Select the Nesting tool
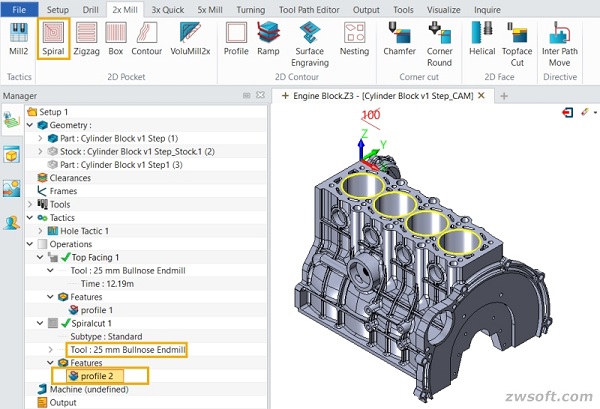The width and height of the screenshot is (600, 409). point(354,38)
